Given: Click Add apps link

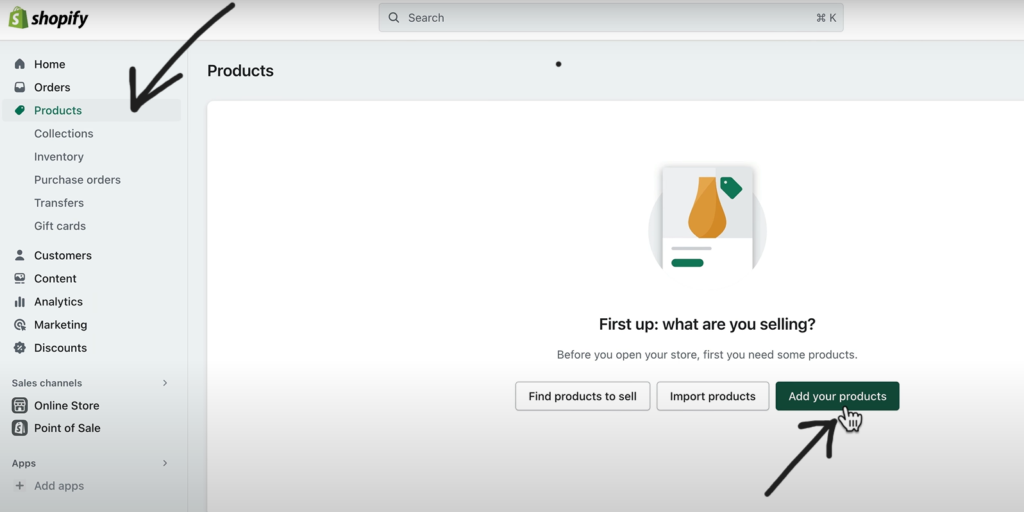Looking at the screenshot, I should [59, 486].
